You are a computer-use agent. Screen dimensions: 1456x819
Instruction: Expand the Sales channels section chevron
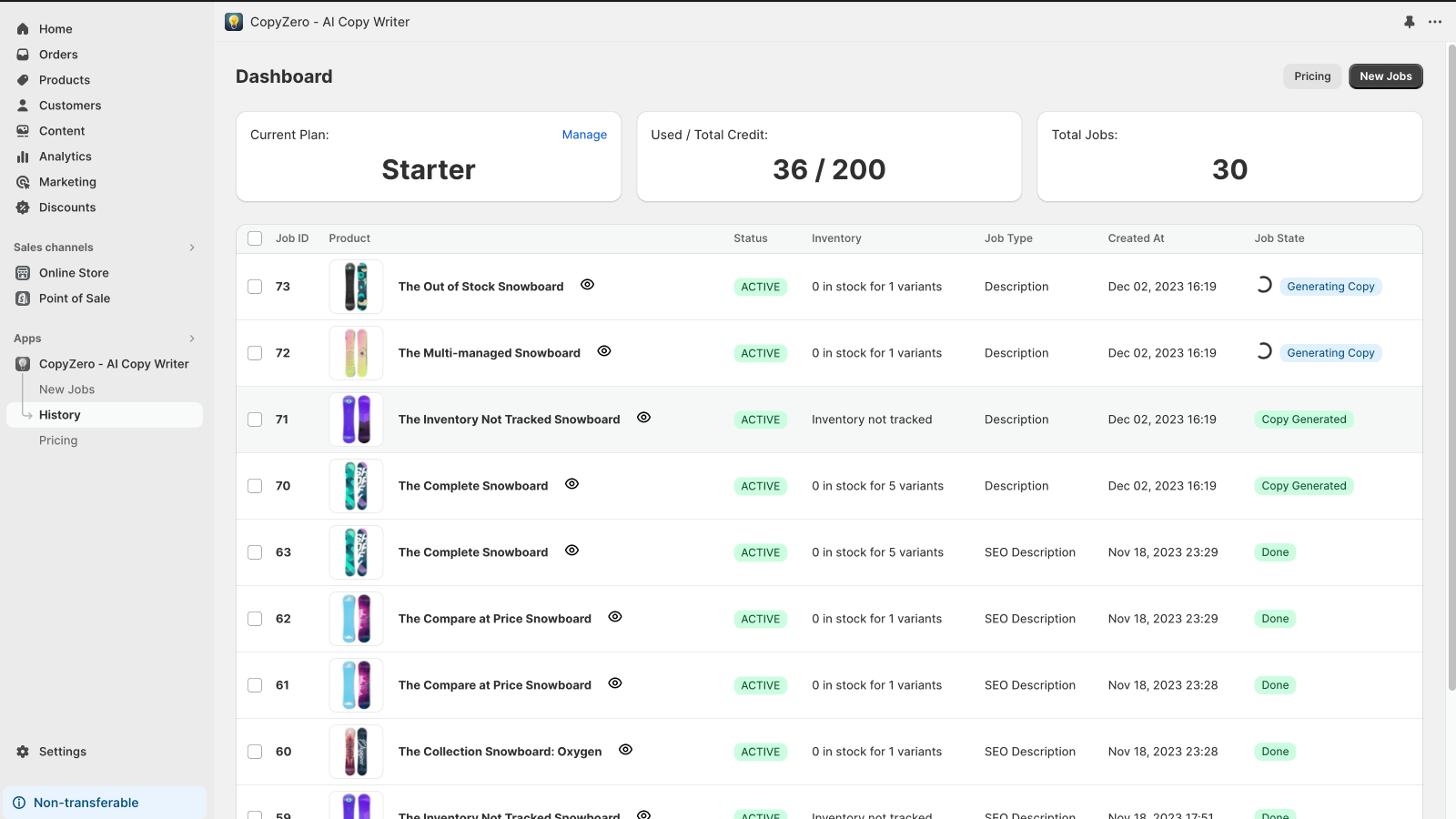tap(192, 248)
